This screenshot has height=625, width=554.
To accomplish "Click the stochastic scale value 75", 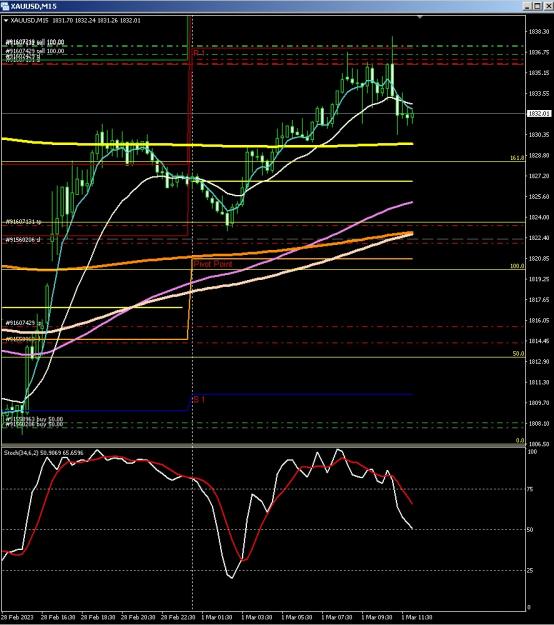I will pos(530,490).
